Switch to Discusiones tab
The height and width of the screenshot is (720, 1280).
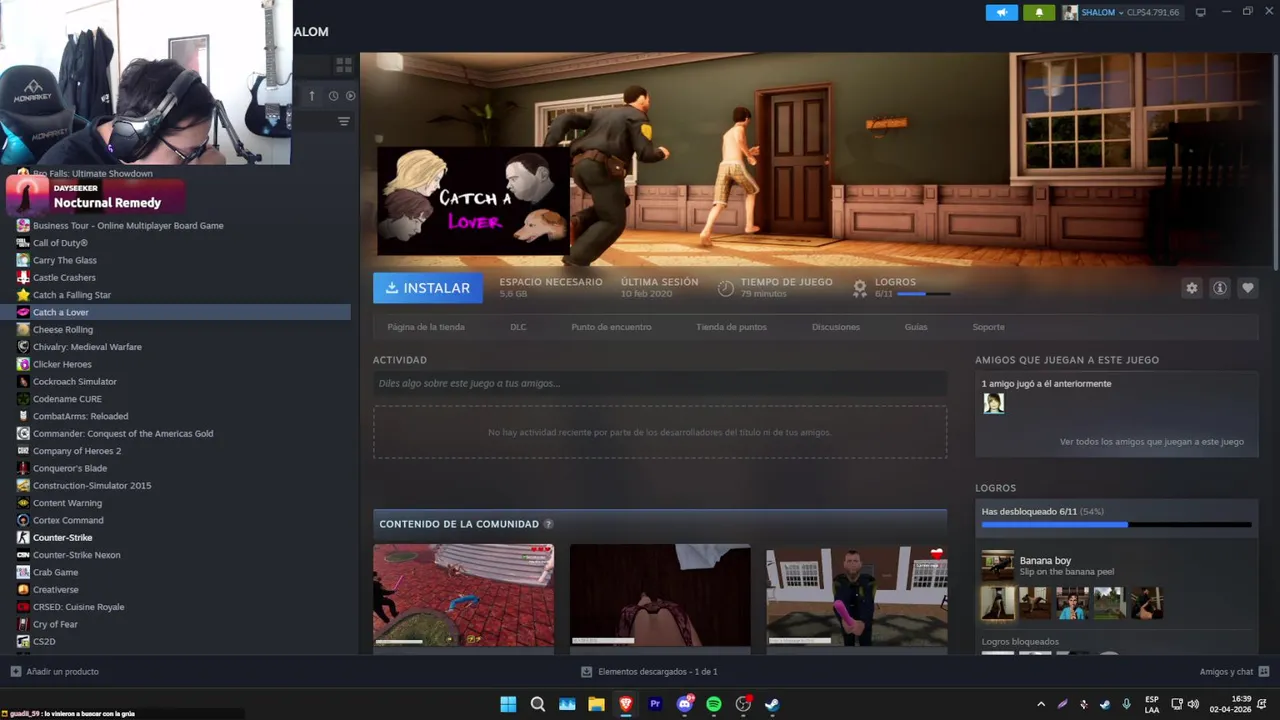pos(836,327)
